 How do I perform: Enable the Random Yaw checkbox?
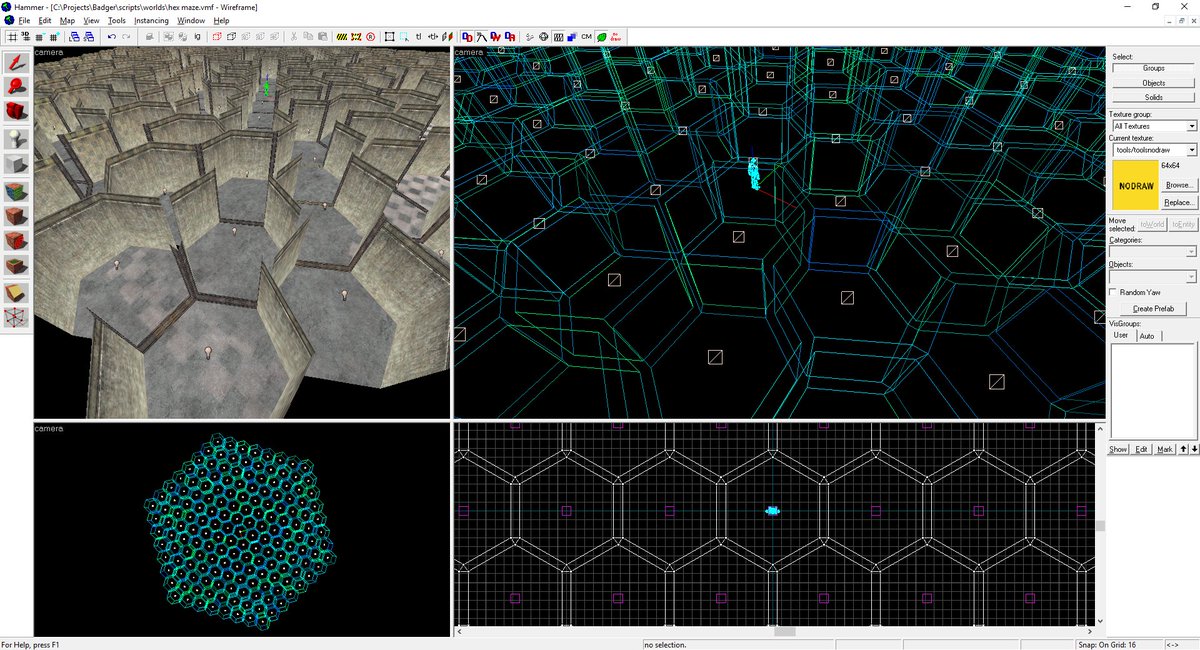pos(1114,292)
